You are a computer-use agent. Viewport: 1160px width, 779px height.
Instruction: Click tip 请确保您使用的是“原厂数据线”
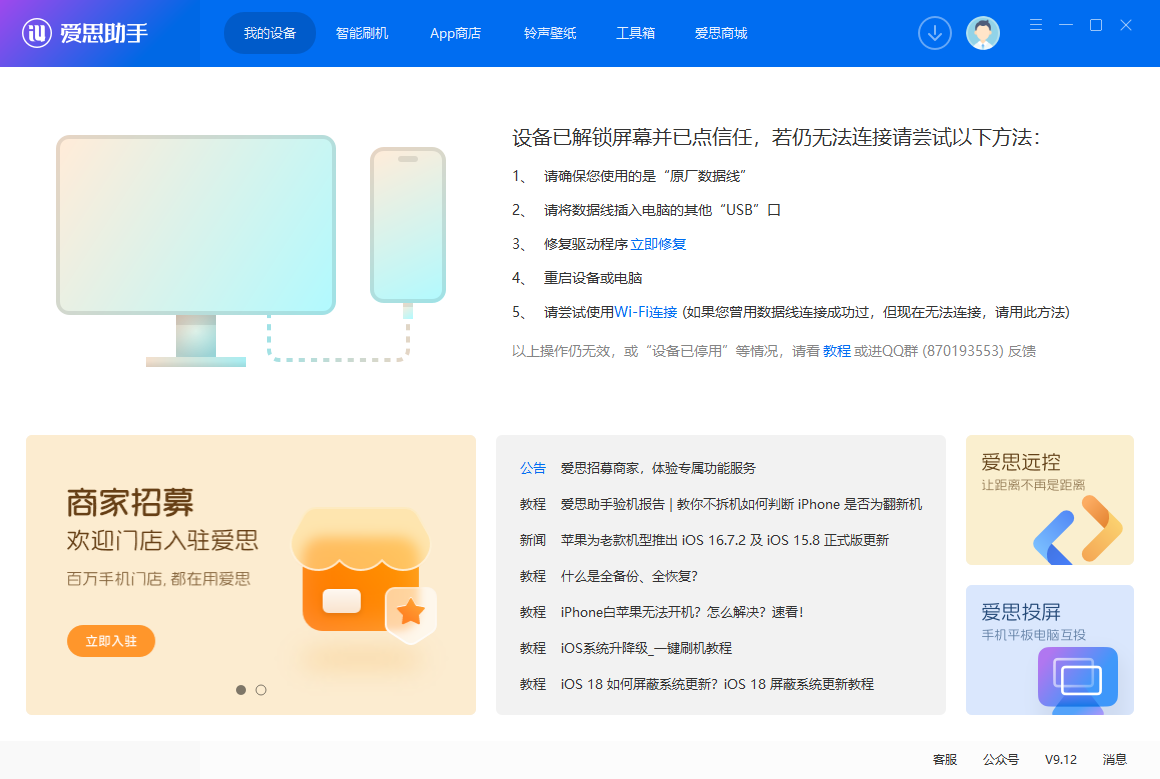pyautogui.click(x=644, y=176)
